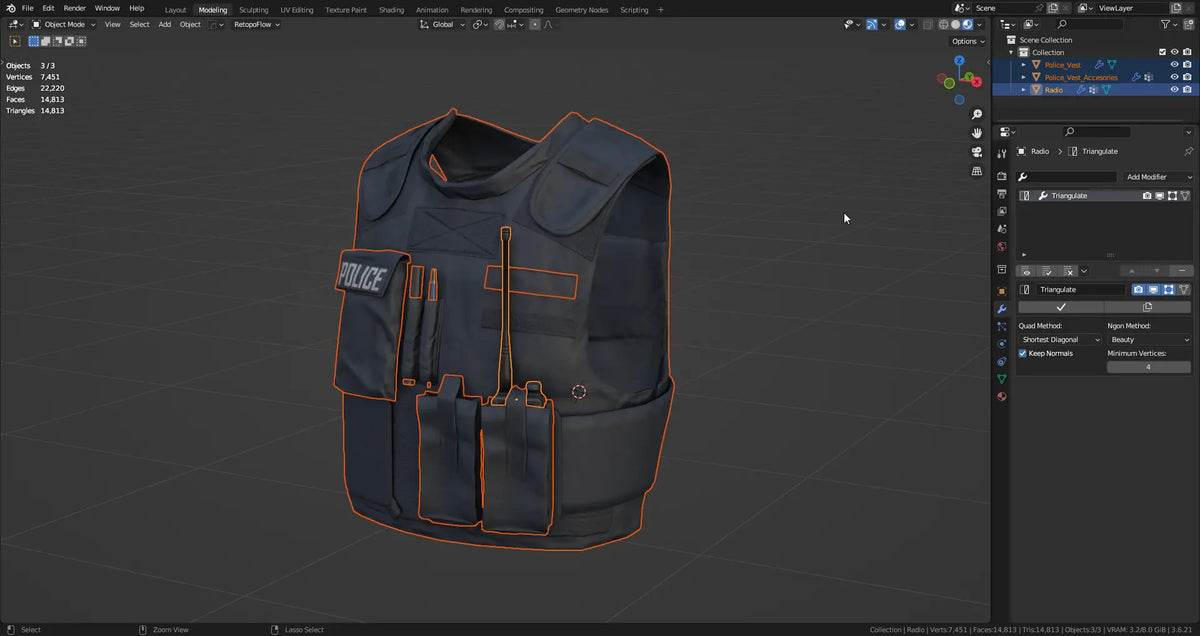
Task: Toggle proportional editing icon in header
Action: (534, 24)
